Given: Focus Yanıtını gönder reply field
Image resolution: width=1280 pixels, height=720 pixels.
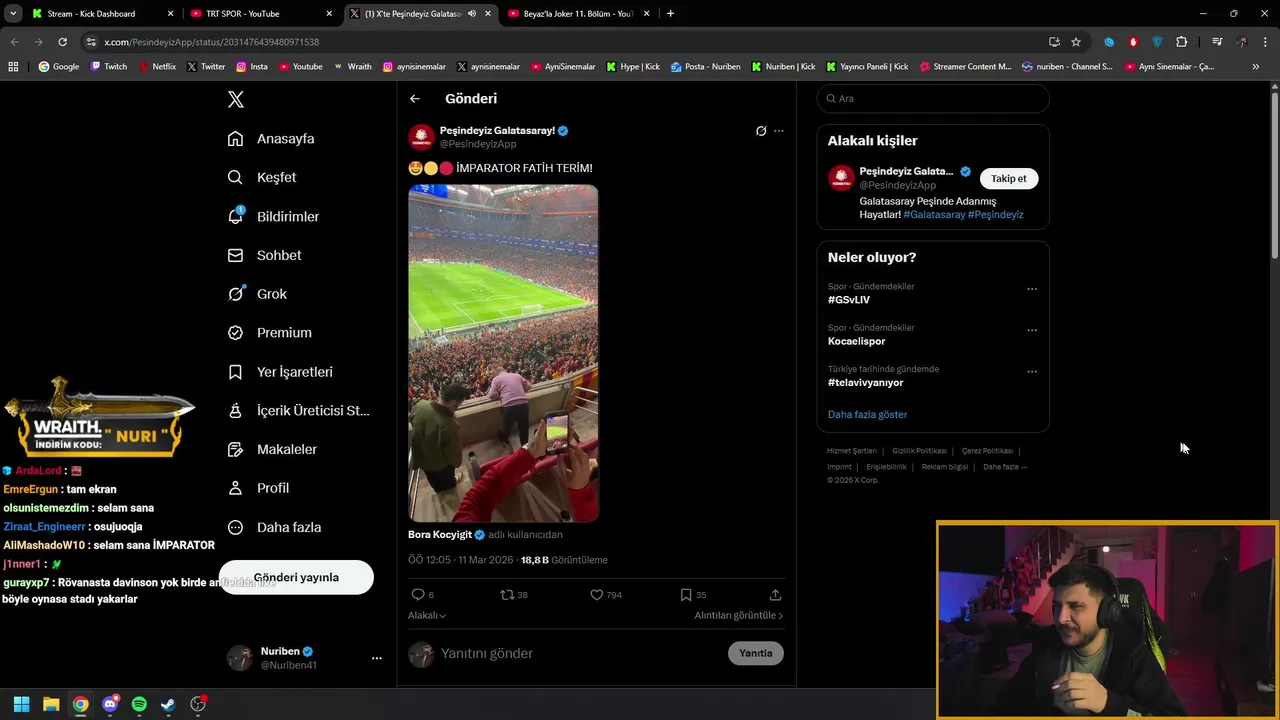Looking at the screenshot, I should [x=580, y=653].
